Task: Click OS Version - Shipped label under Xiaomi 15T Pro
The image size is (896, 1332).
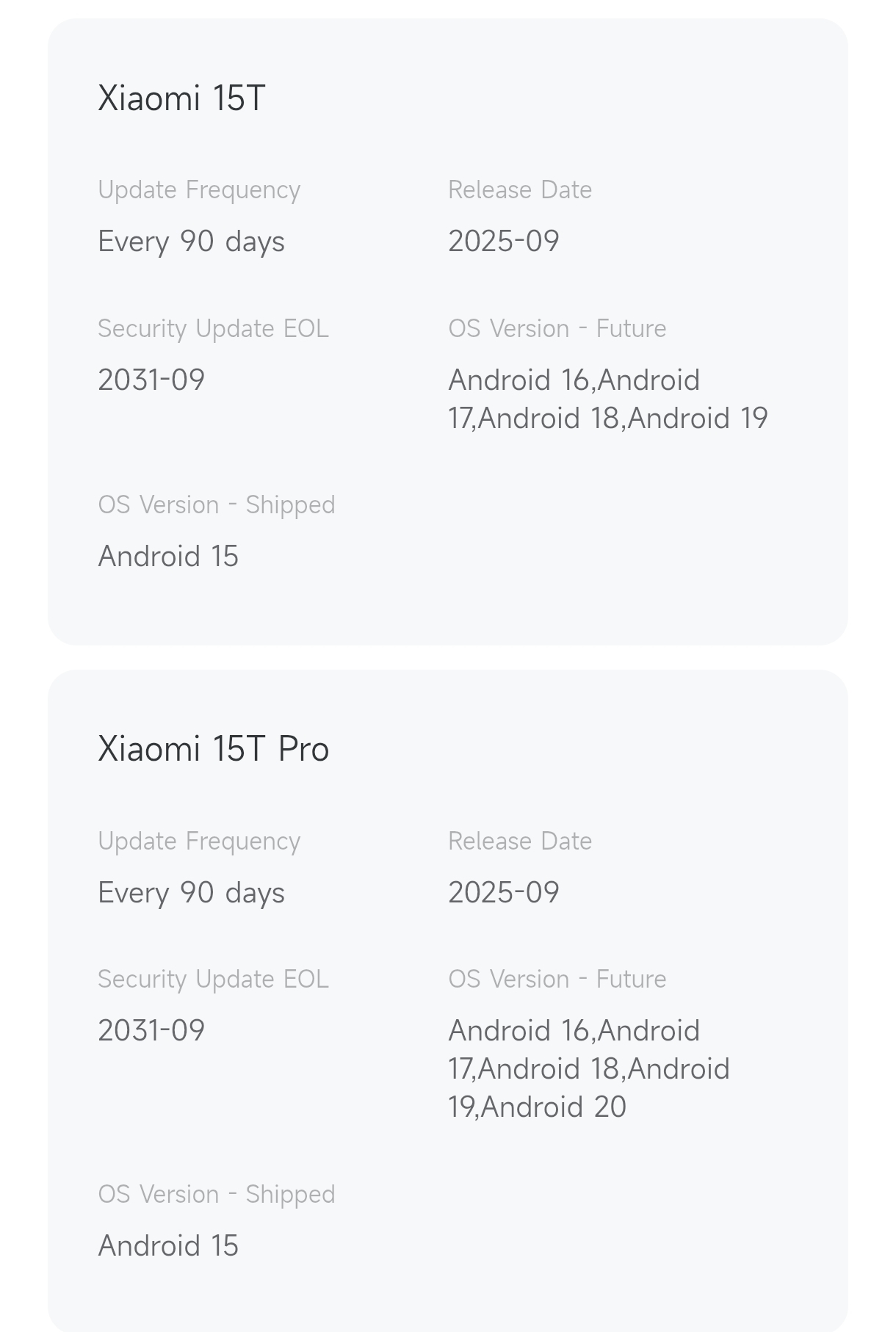Action: point(216,1194)
